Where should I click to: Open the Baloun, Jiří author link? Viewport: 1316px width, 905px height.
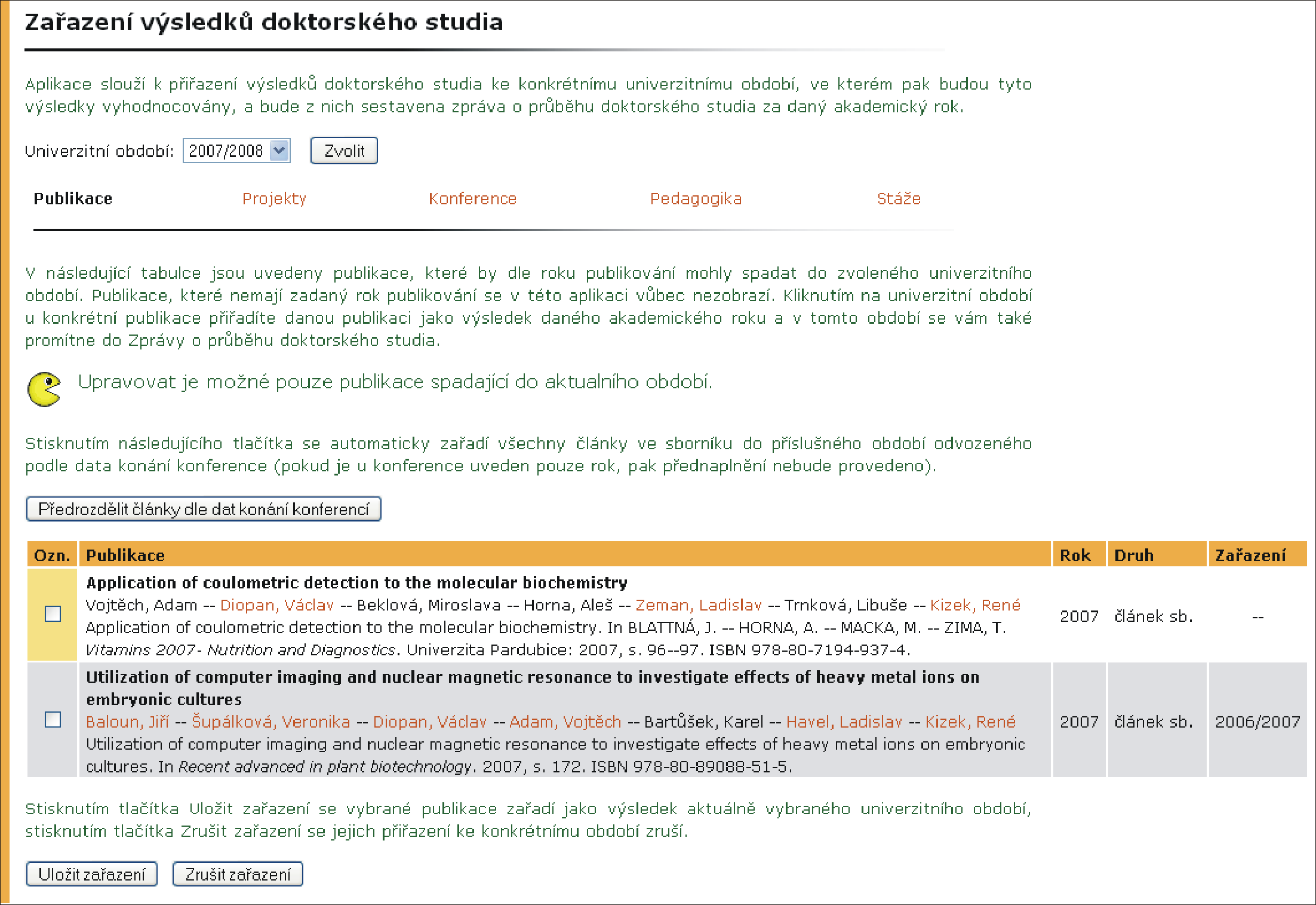coord(127,722)
